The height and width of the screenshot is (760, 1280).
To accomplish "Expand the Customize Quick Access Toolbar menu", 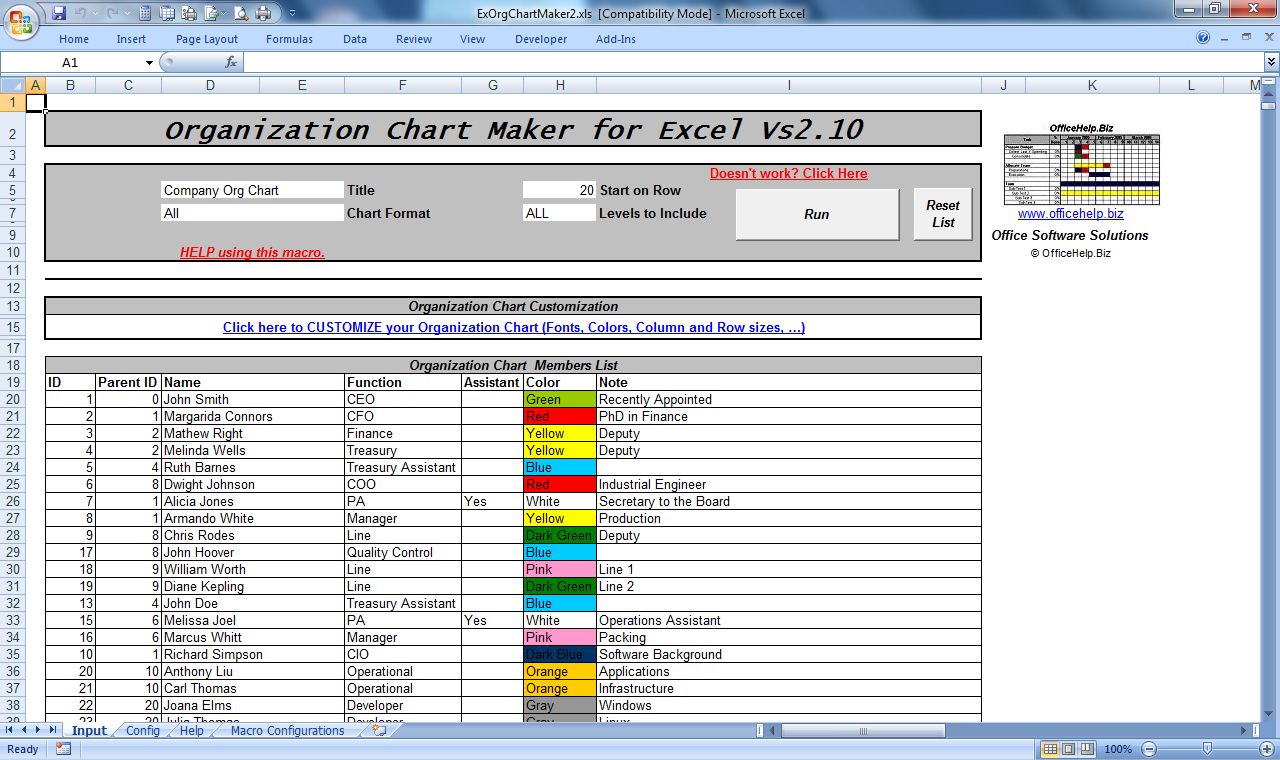I will tap(291, 13).
